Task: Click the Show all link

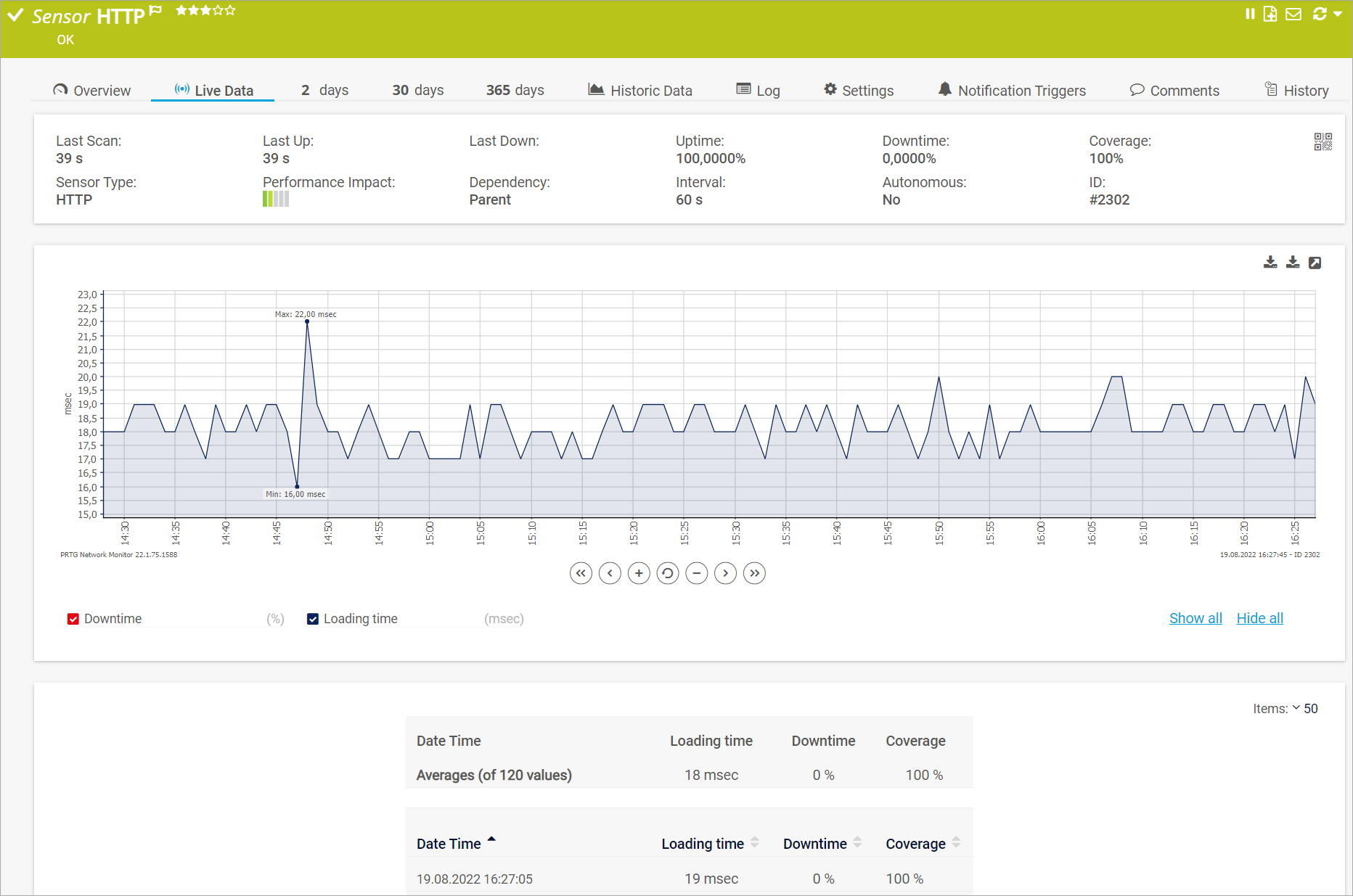Action: point(1195,618)
